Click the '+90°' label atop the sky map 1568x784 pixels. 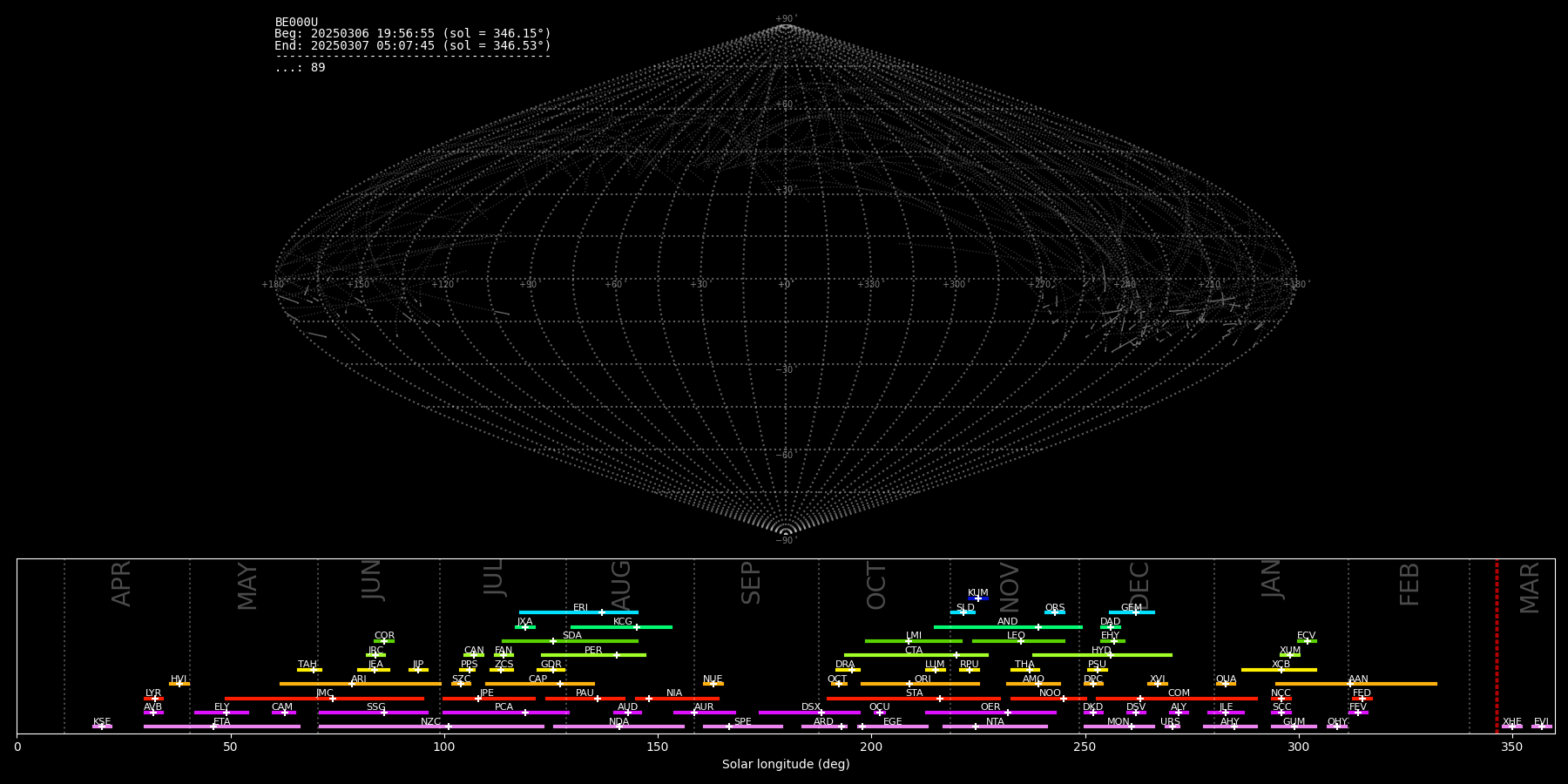click(786, 18)
